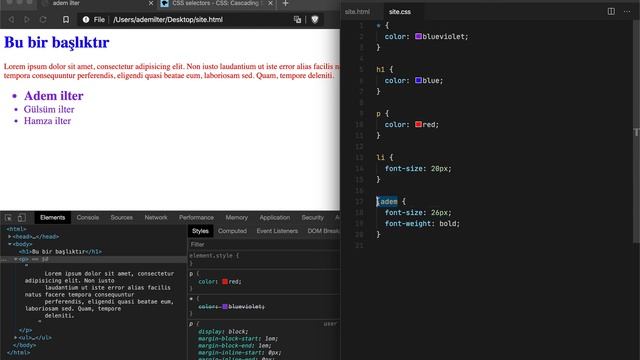Viewport: 640px width, 360px height.
Task: Click the Brave shield icon
Action: click(315, 20)
